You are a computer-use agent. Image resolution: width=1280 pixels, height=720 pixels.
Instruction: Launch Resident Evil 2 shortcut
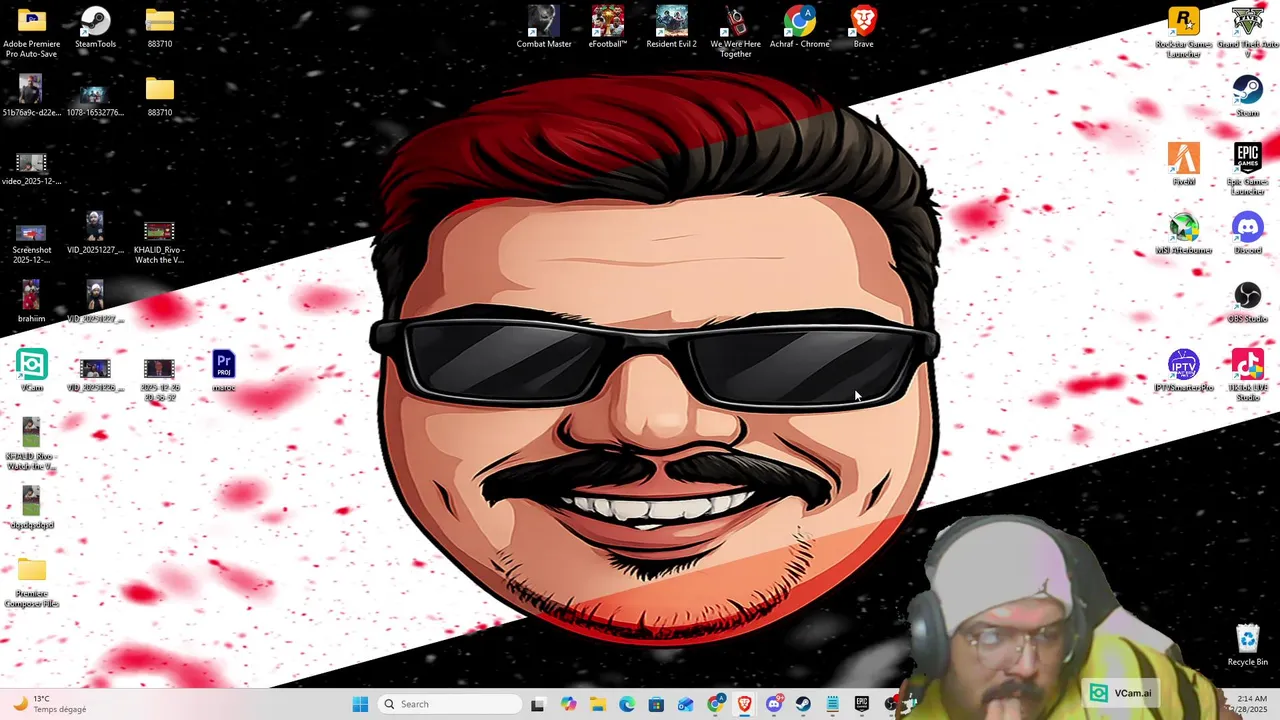coord(671,27)
